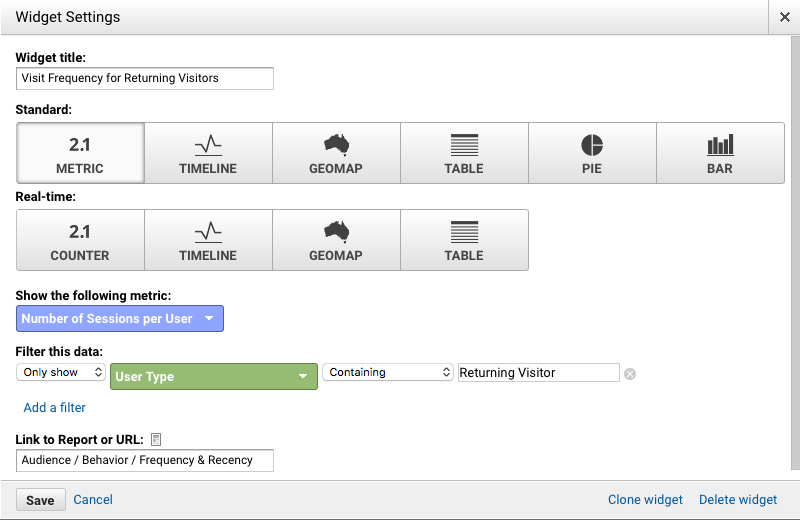Viewport: 800px width, 520px height.
Task: Choose the real-time TIMELINE widget
Action: [208, 240]
